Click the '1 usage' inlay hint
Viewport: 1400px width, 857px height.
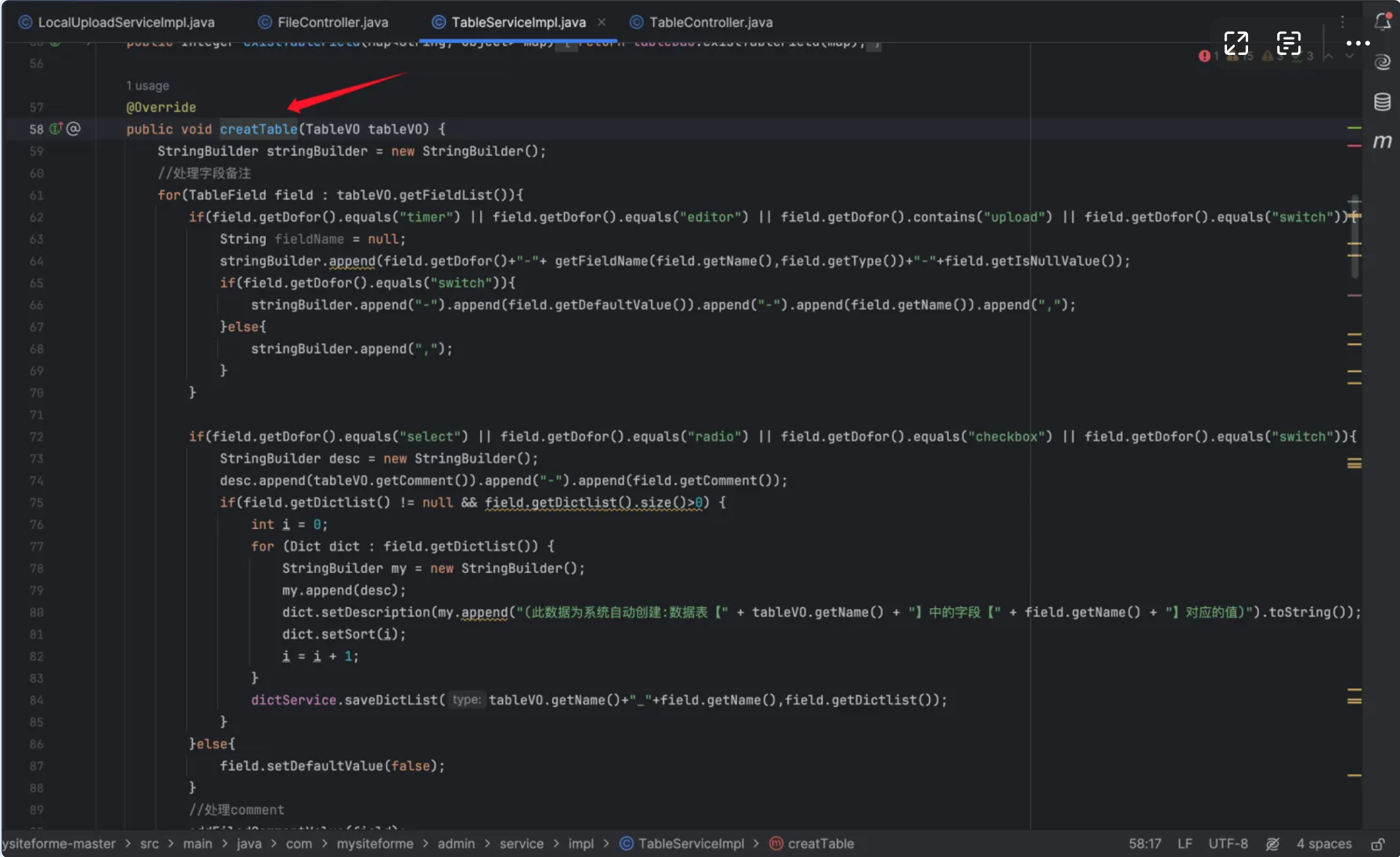pos(147,85)
